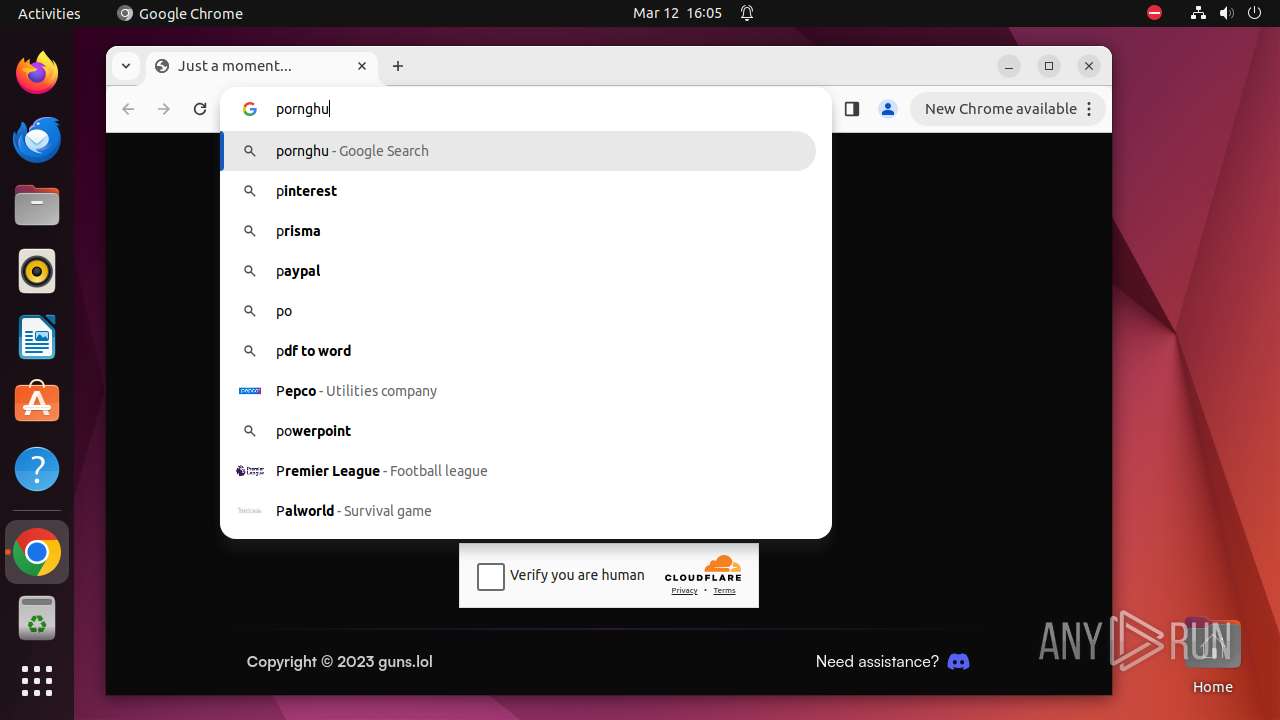Select the po suggestion

pos(518,311)
